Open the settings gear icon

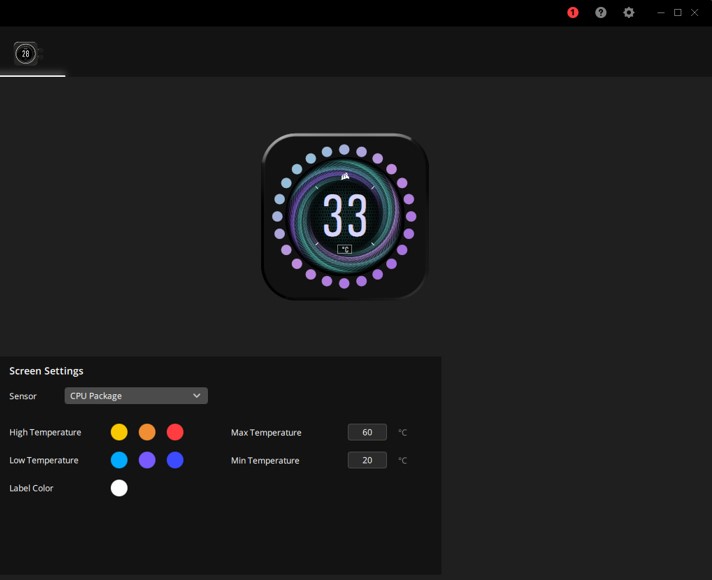point(628,13)
